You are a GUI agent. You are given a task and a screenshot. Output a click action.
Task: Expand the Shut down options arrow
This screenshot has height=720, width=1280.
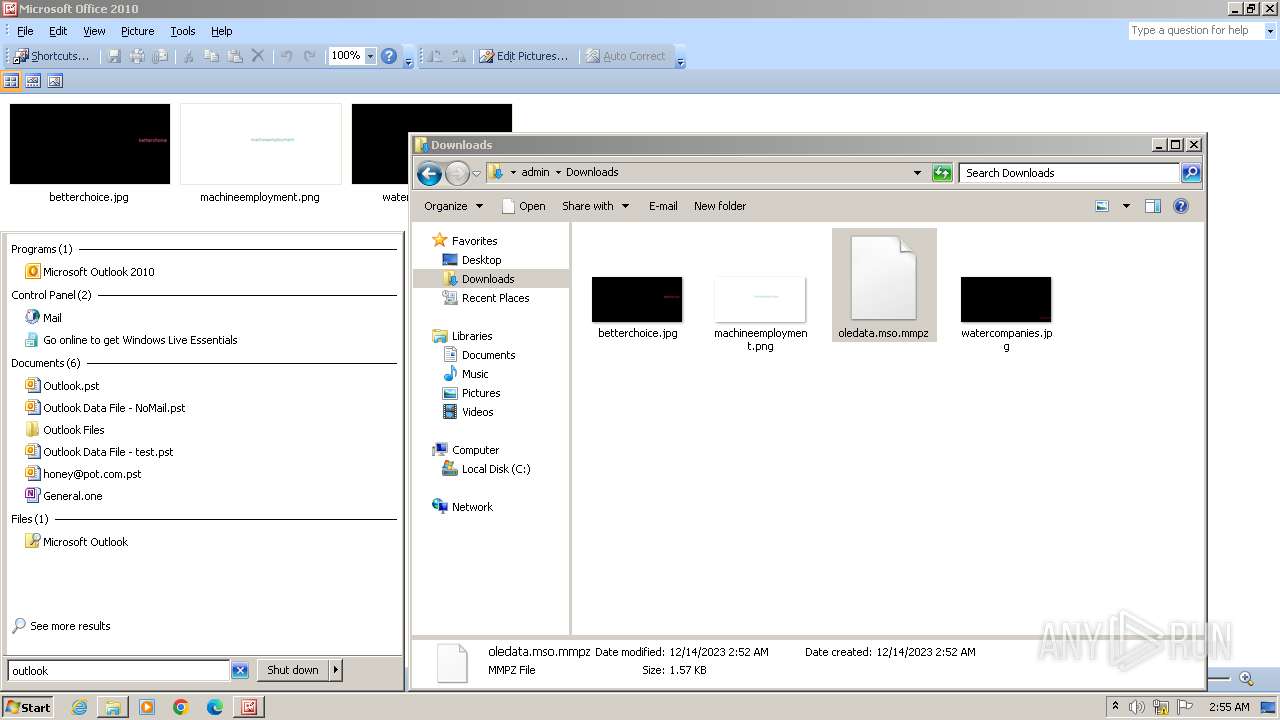[336, 670]
